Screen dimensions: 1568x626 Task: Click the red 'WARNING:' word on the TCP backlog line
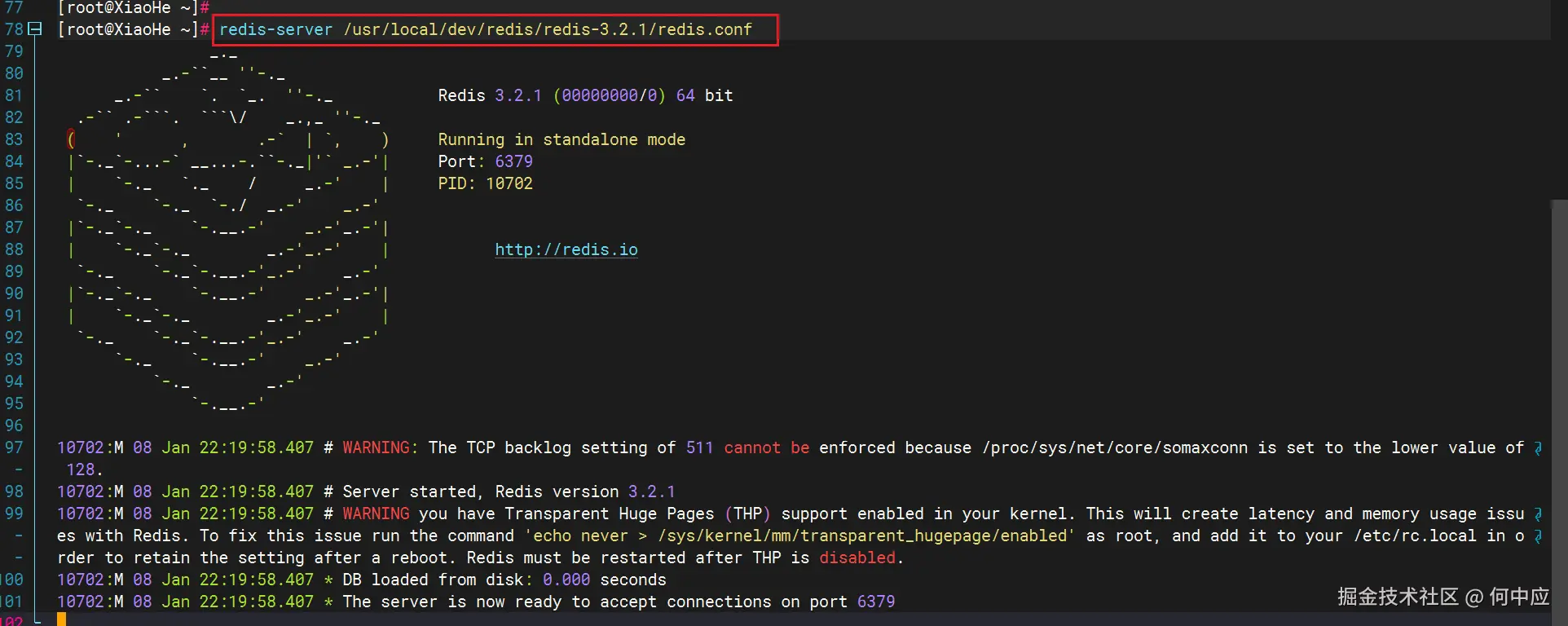coord(380,447)
